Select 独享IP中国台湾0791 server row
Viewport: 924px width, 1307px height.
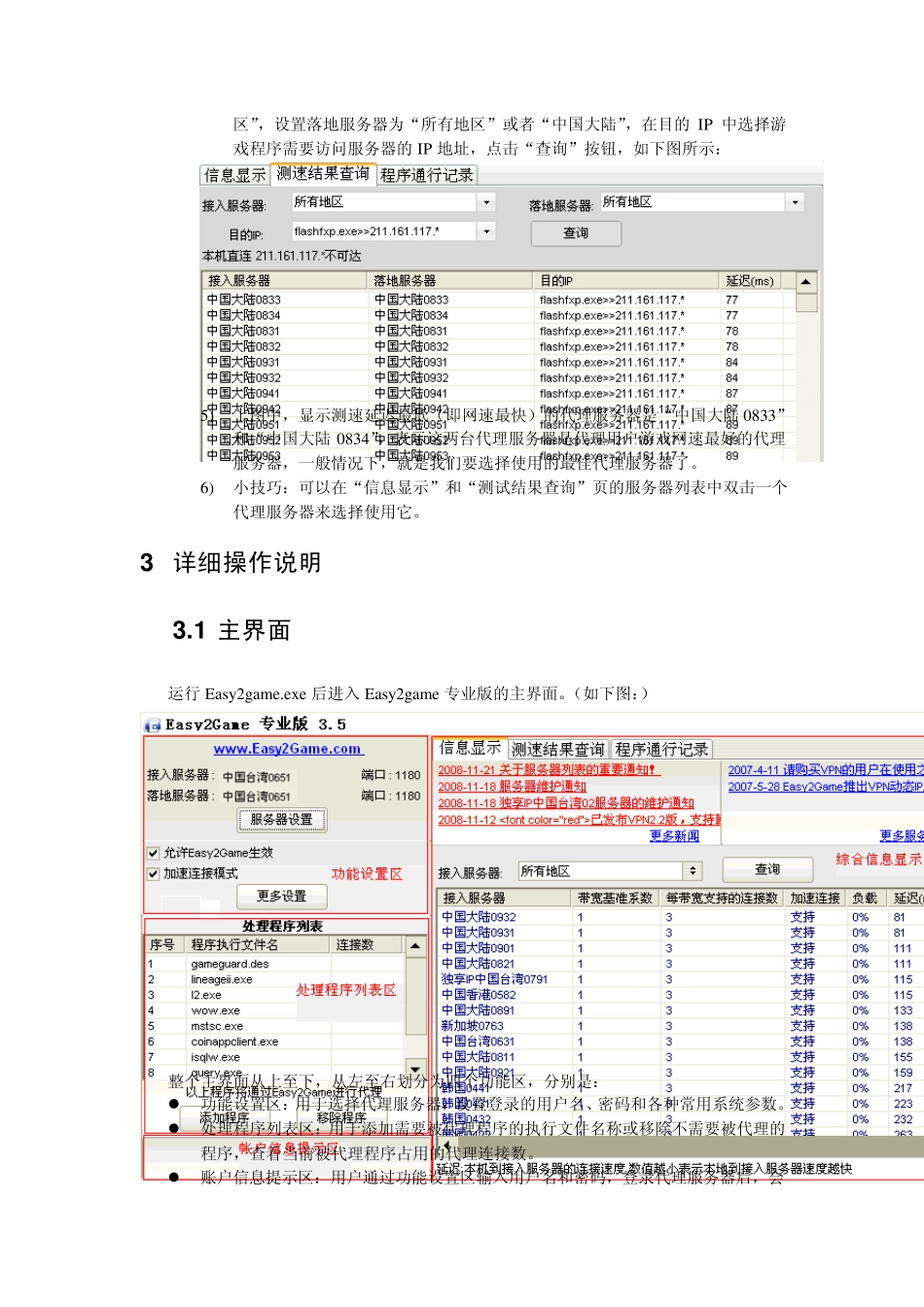tap(680, 979)
